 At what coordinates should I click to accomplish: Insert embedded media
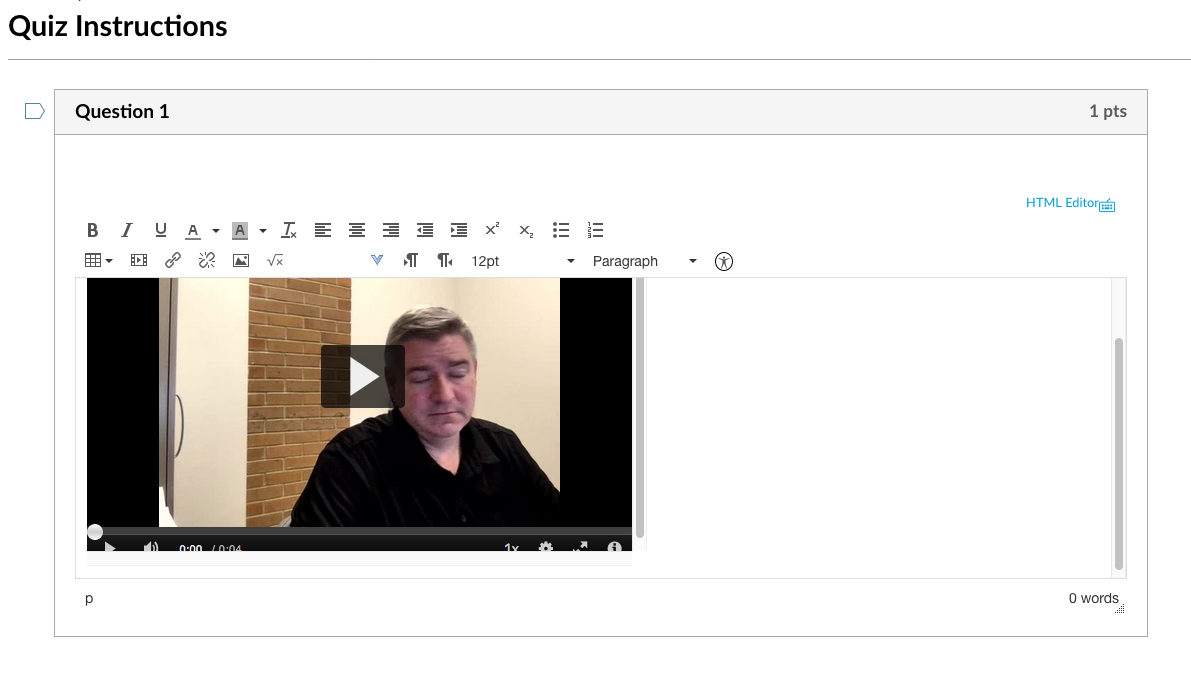pos(139,261)
